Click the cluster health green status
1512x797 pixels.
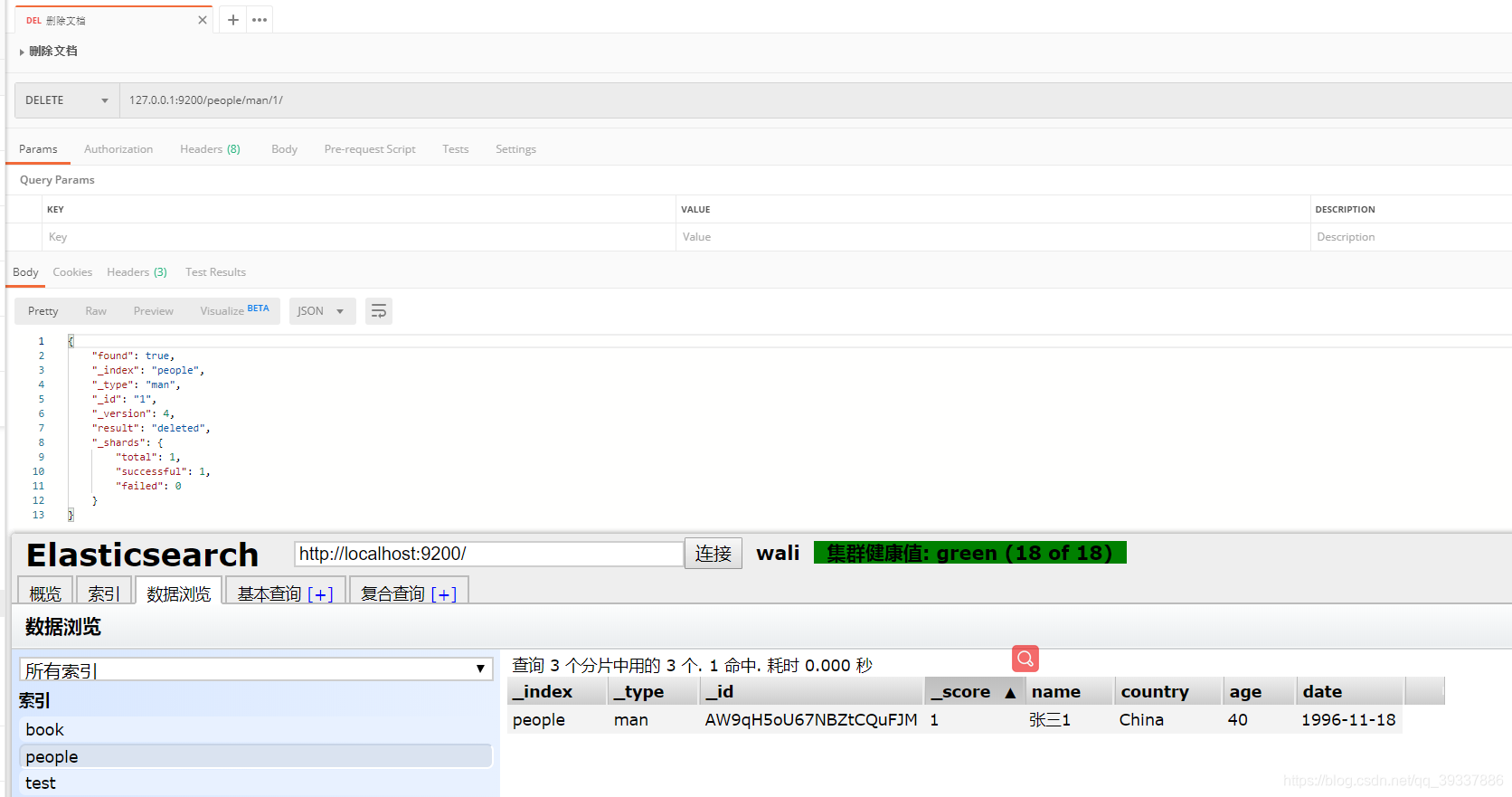(969, 553)
